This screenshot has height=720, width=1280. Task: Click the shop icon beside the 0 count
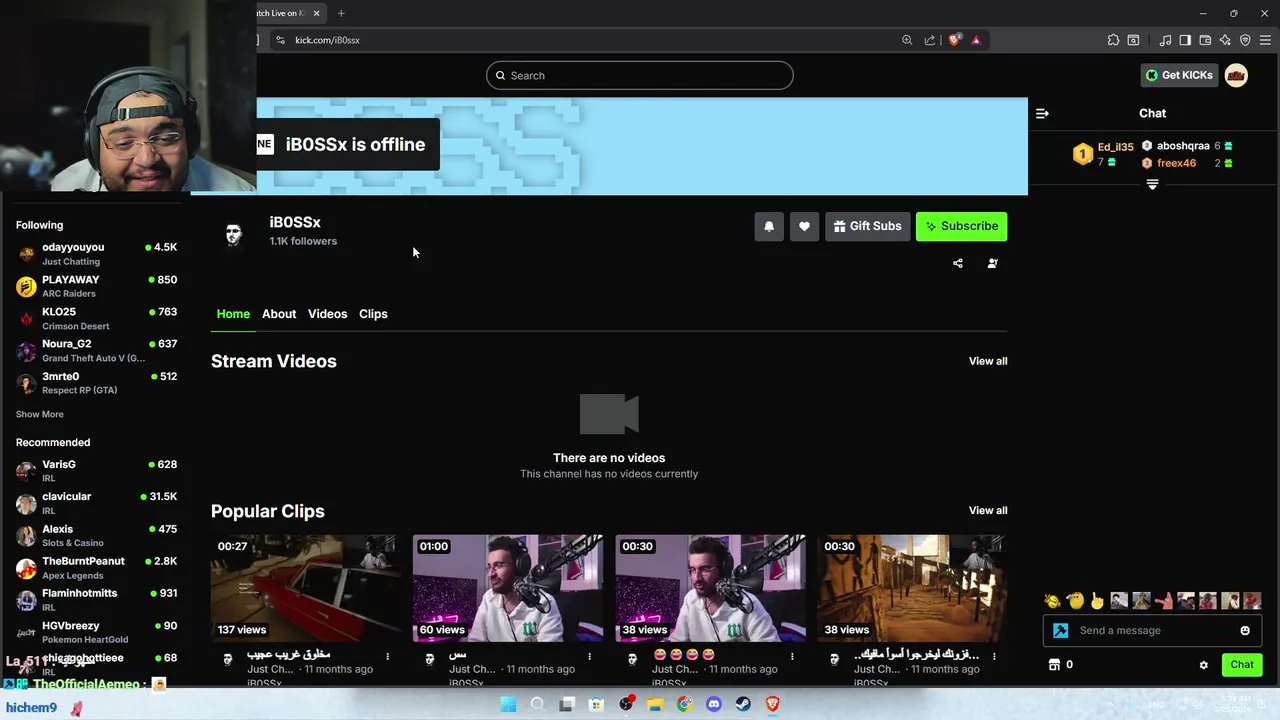[1054, 664]
